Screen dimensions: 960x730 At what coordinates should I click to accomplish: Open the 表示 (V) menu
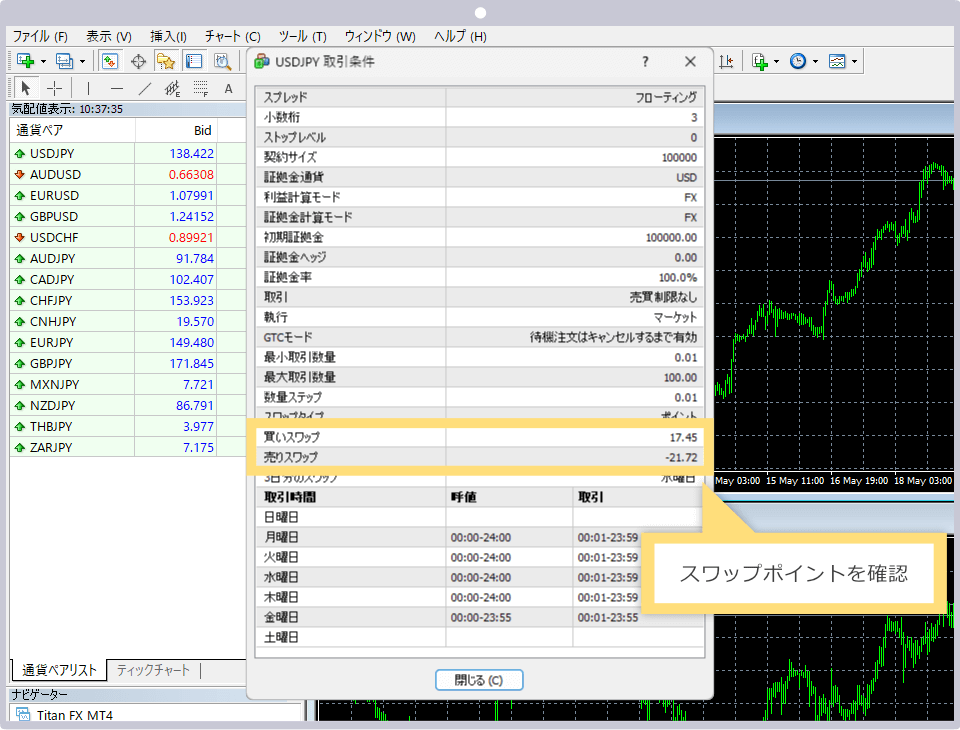pos(108,36)
